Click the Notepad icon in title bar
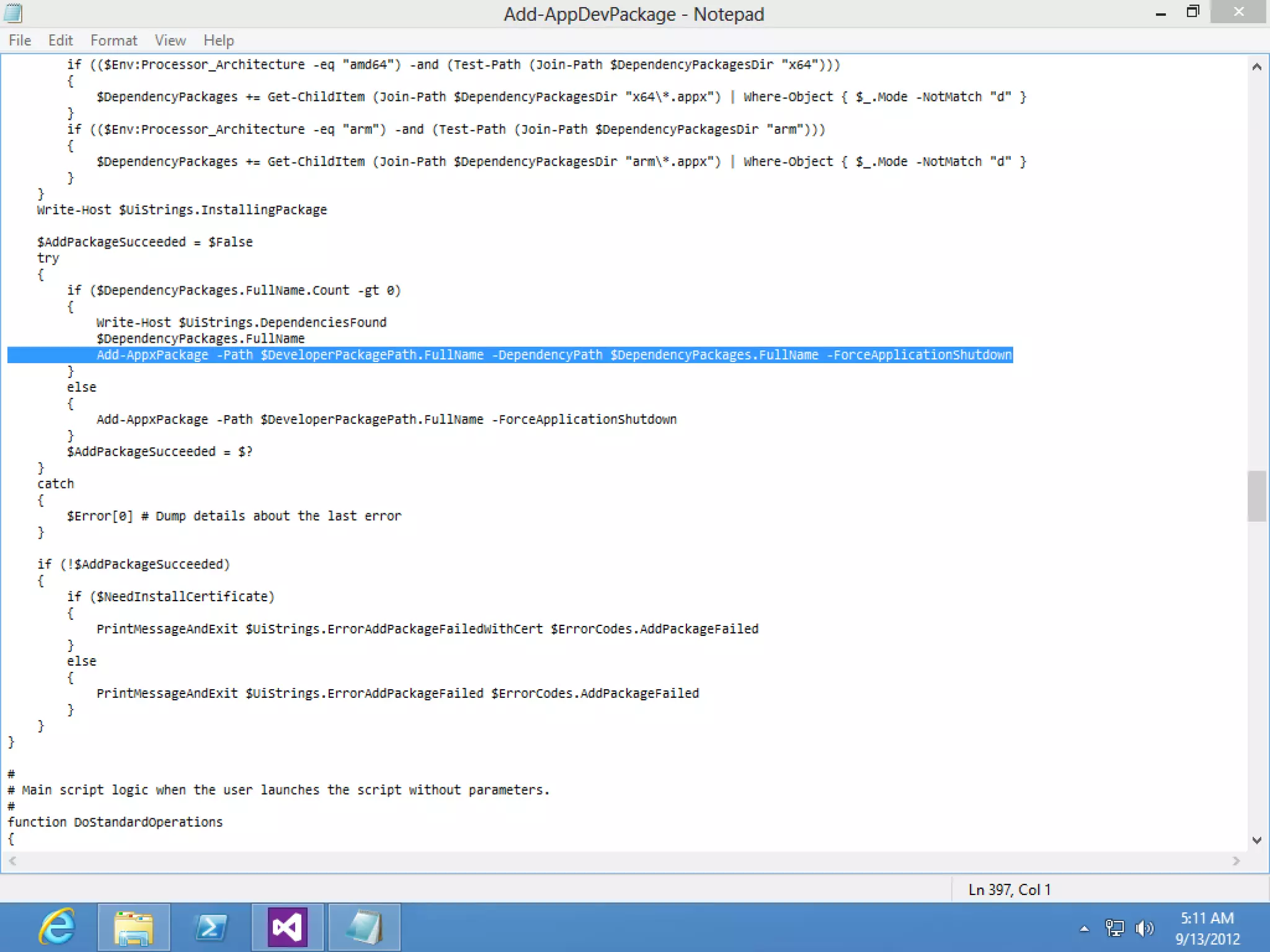 click(x=14, y=13)
